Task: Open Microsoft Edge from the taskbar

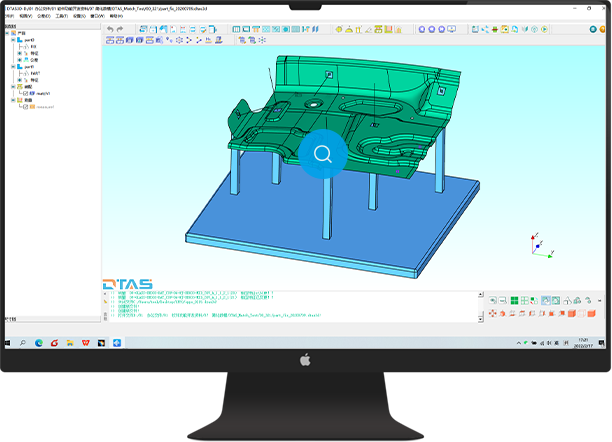Action: click(39, 342)
